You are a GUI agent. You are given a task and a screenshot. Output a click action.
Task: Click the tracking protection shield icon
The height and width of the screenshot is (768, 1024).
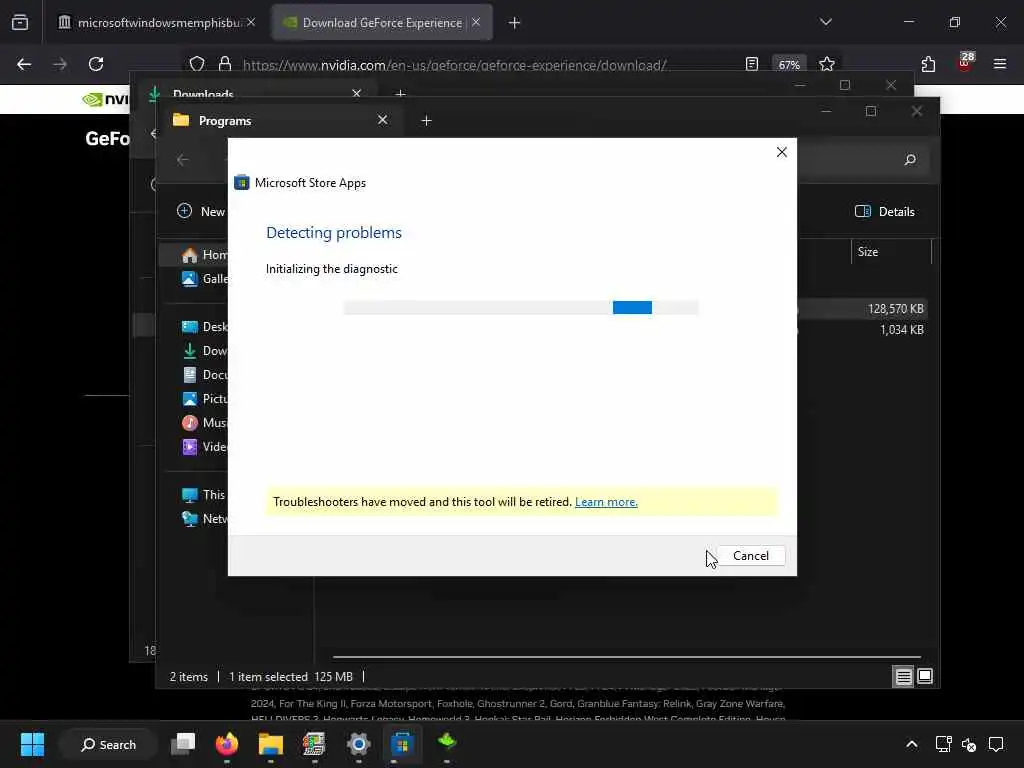coord(197,64)
